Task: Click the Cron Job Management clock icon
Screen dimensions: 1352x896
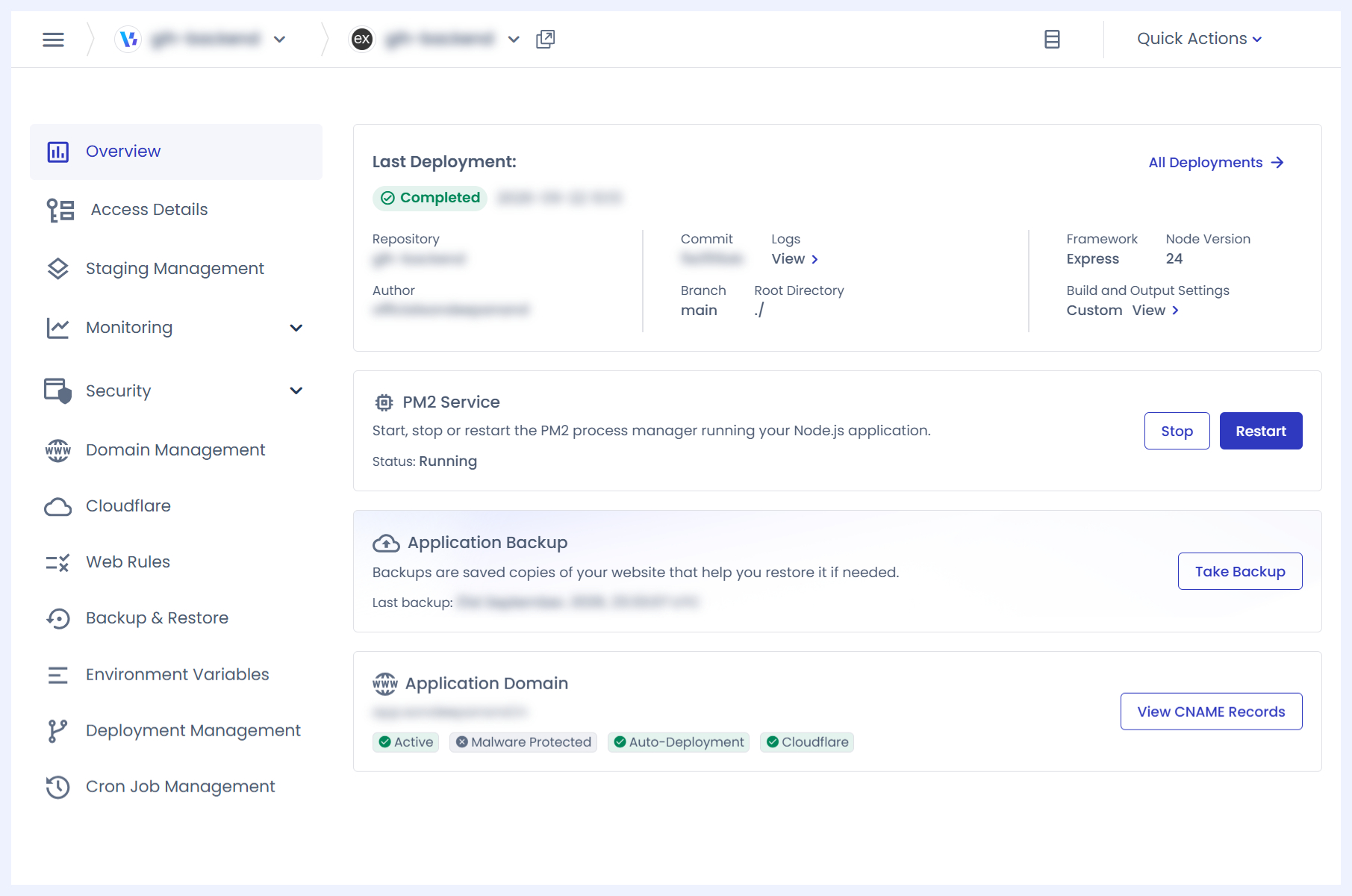Action: coord(58,787)
